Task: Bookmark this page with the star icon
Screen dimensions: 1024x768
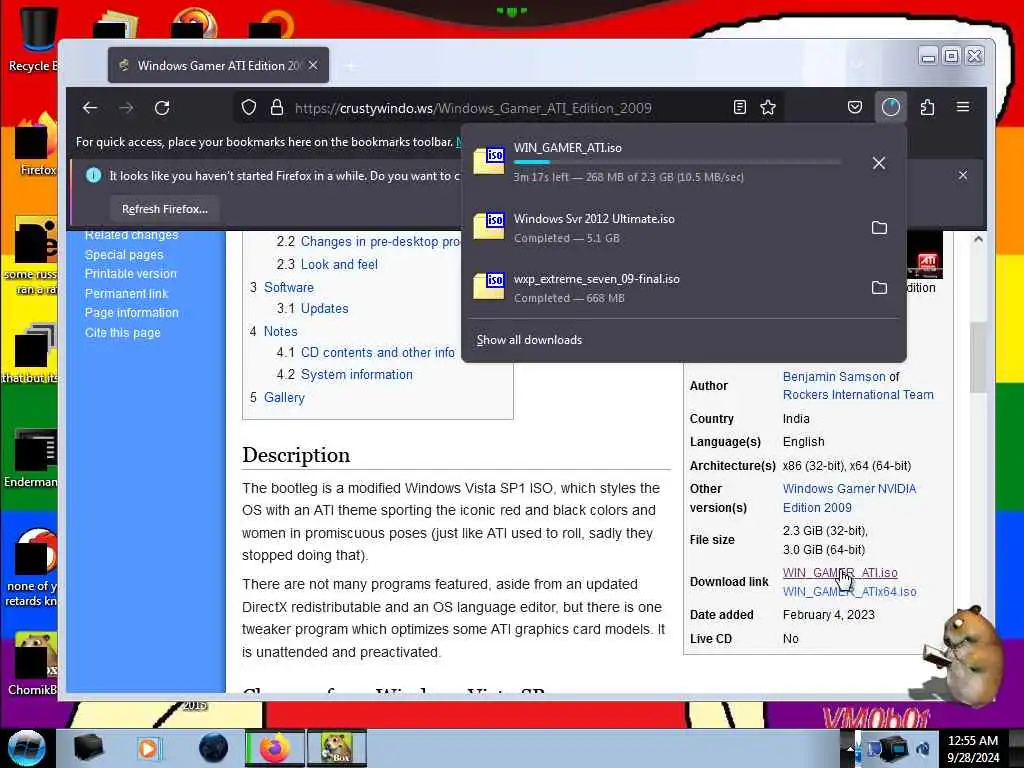Action: [x=768, y=108]
